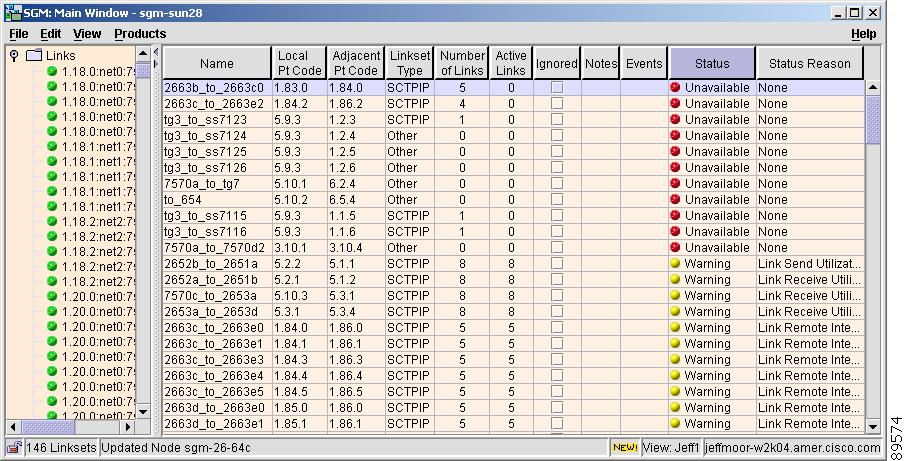Click the tree panel's scroll-down arrow
Viewport: 905px width, 461px height.
142,411
